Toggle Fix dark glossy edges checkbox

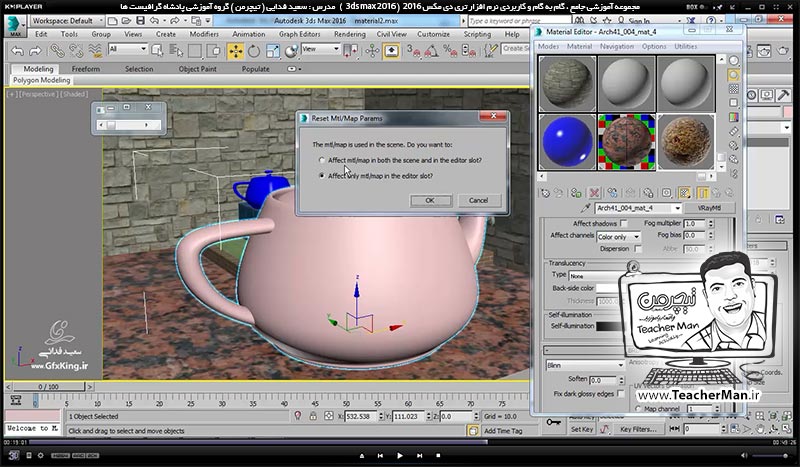pos(621,394)
